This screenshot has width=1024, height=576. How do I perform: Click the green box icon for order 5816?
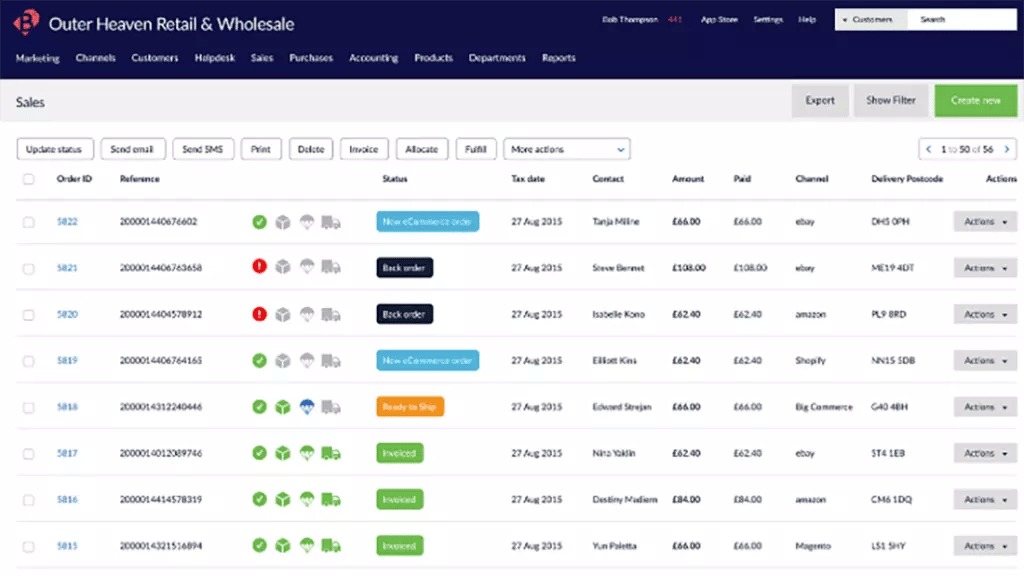pos(283,499)
